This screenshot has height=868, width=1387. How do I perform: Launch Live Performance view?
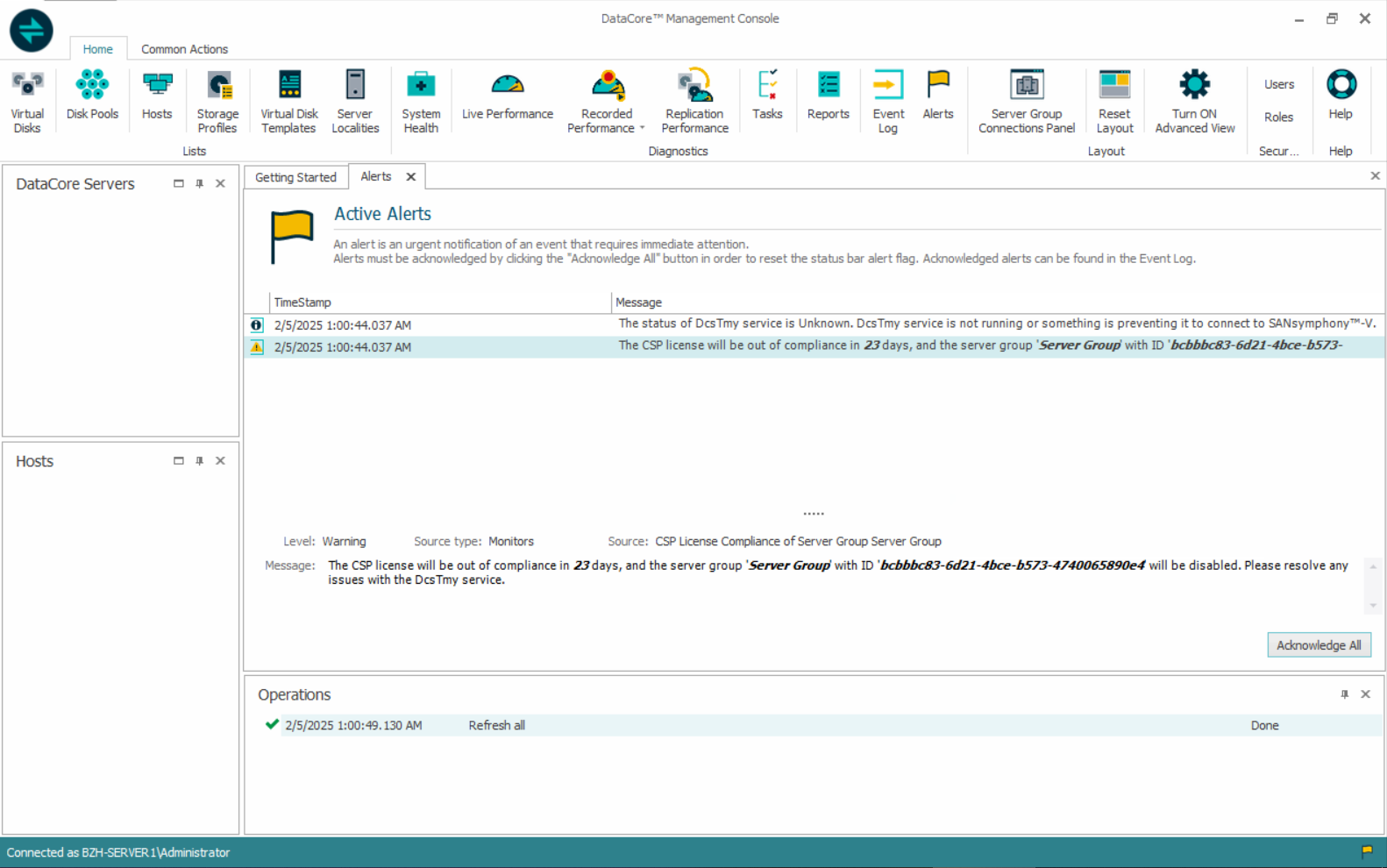(x=508, y=95)
